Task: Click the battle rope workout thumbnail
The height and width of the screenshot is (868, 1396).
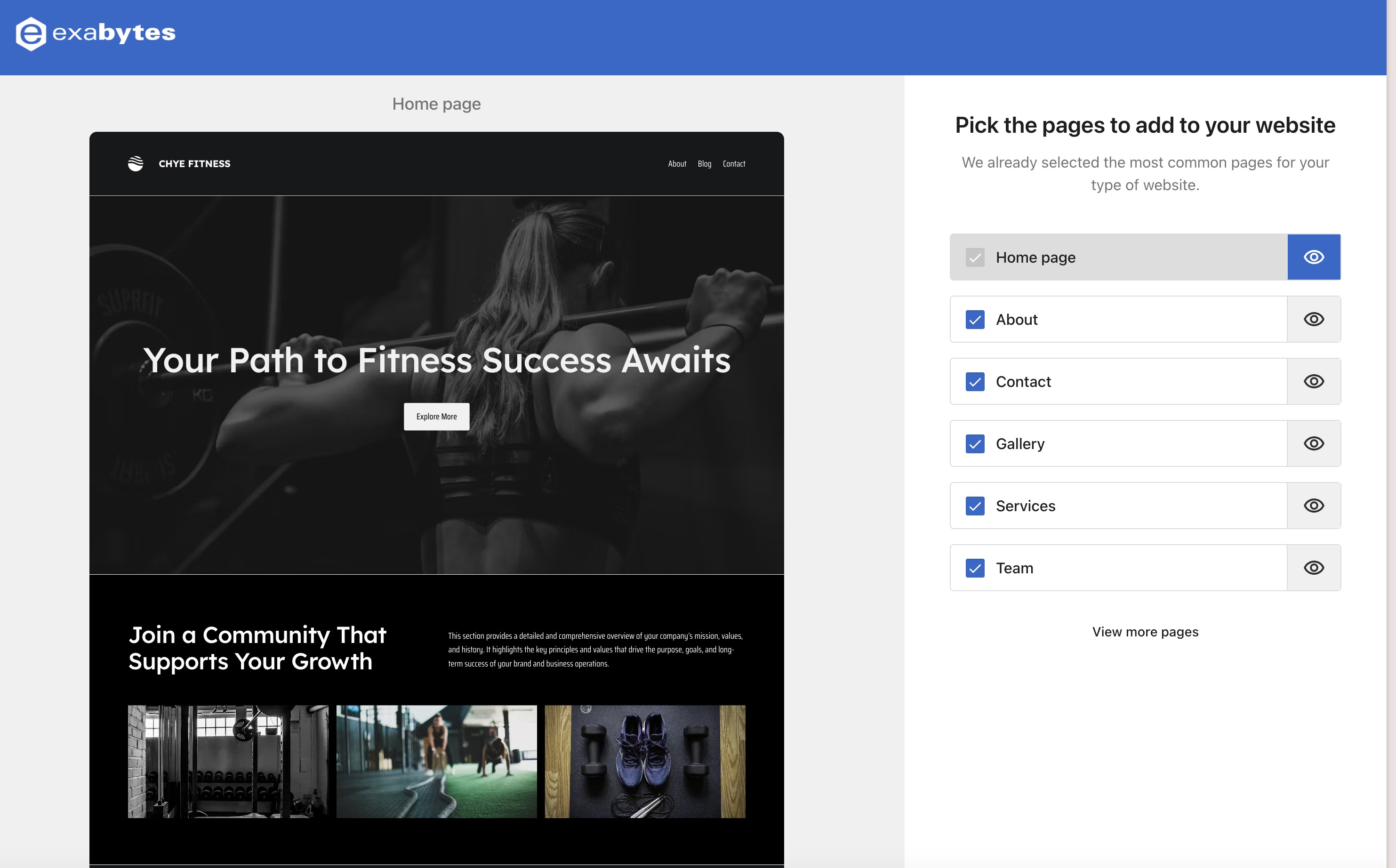Action: pyautogui.click(x=436, y=761)
